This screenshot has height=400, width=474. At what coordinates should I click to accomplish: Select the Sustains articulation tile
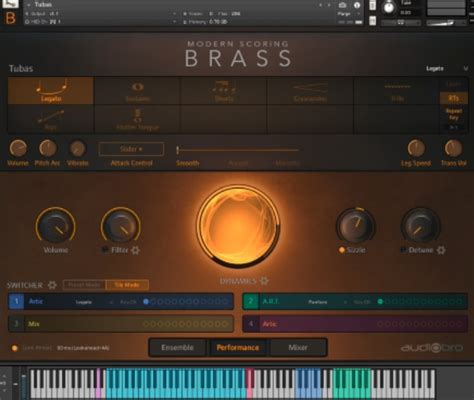point(137,91)
